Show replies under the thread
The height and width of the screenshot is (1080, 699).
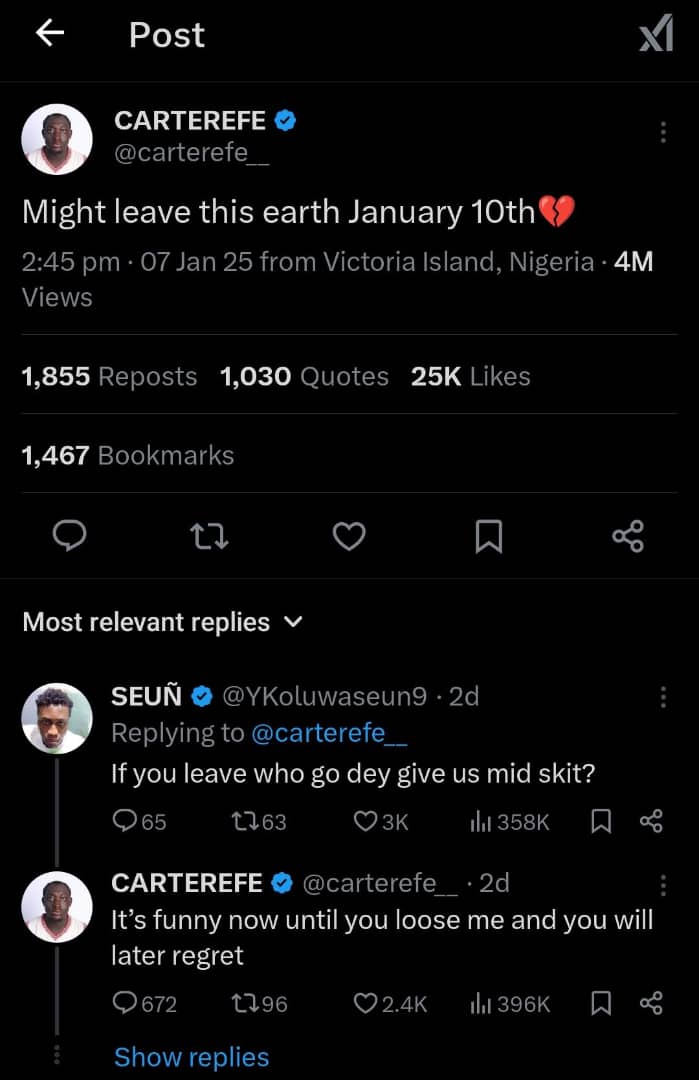(x=191, y=1057)
